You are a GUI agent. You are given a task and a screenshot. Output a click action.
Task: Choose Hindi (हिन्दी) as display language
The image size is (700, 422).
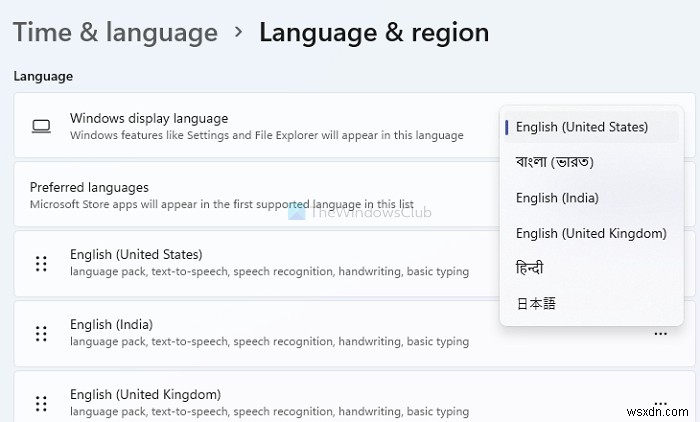click(530, 268)
